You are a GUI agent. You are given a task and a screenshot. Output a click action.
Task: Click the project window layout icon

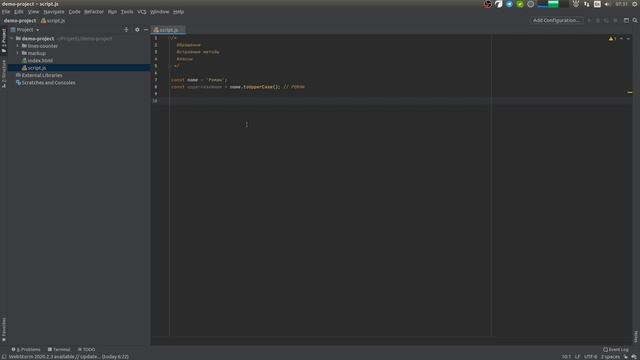coord(626,20)
